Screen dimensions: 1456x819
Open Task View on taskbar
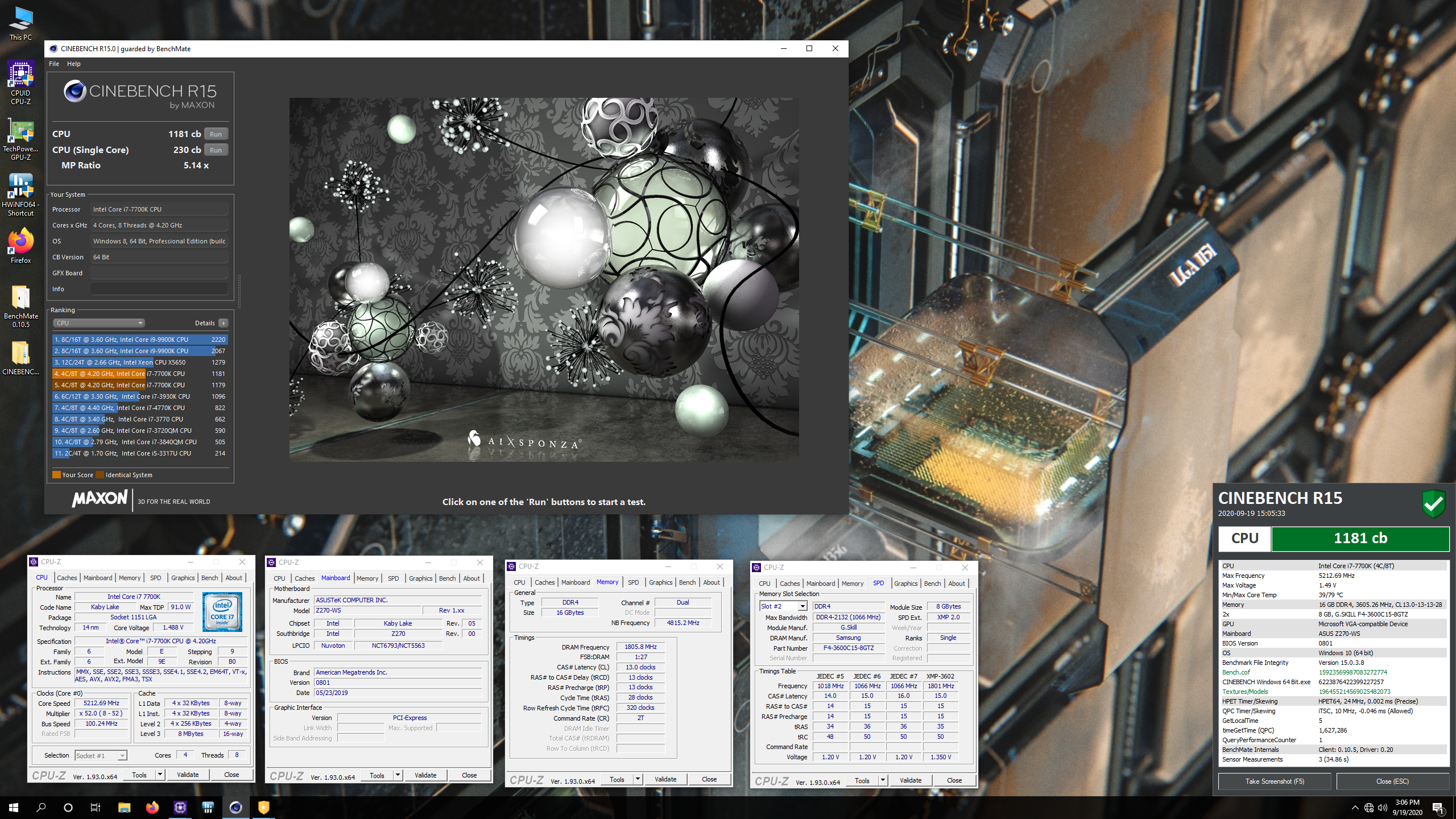96,807
